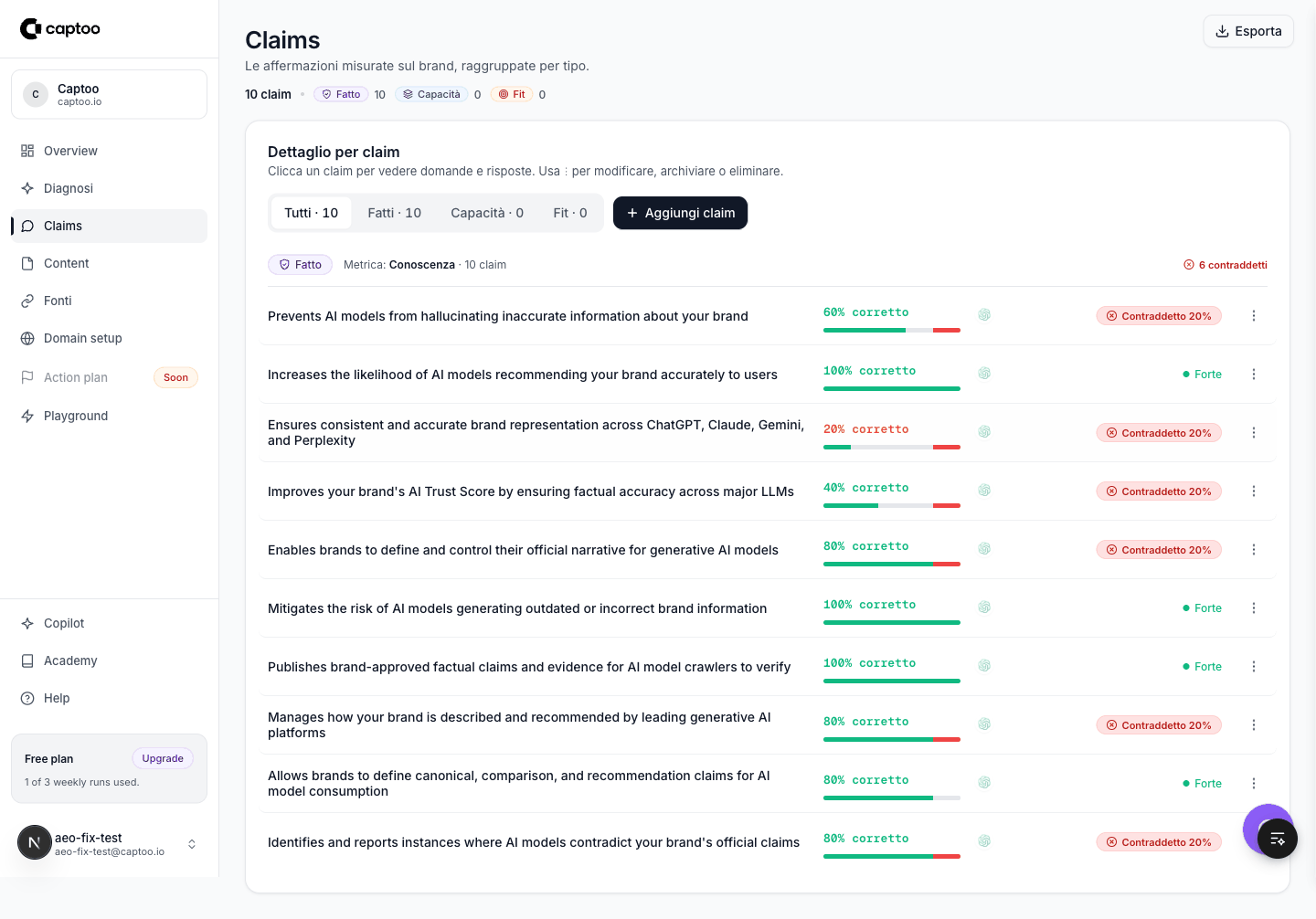Open more options for 'Ensures consistent' claim
Viewport: 1316px width, 919px height.
(x=1254, y=433)
